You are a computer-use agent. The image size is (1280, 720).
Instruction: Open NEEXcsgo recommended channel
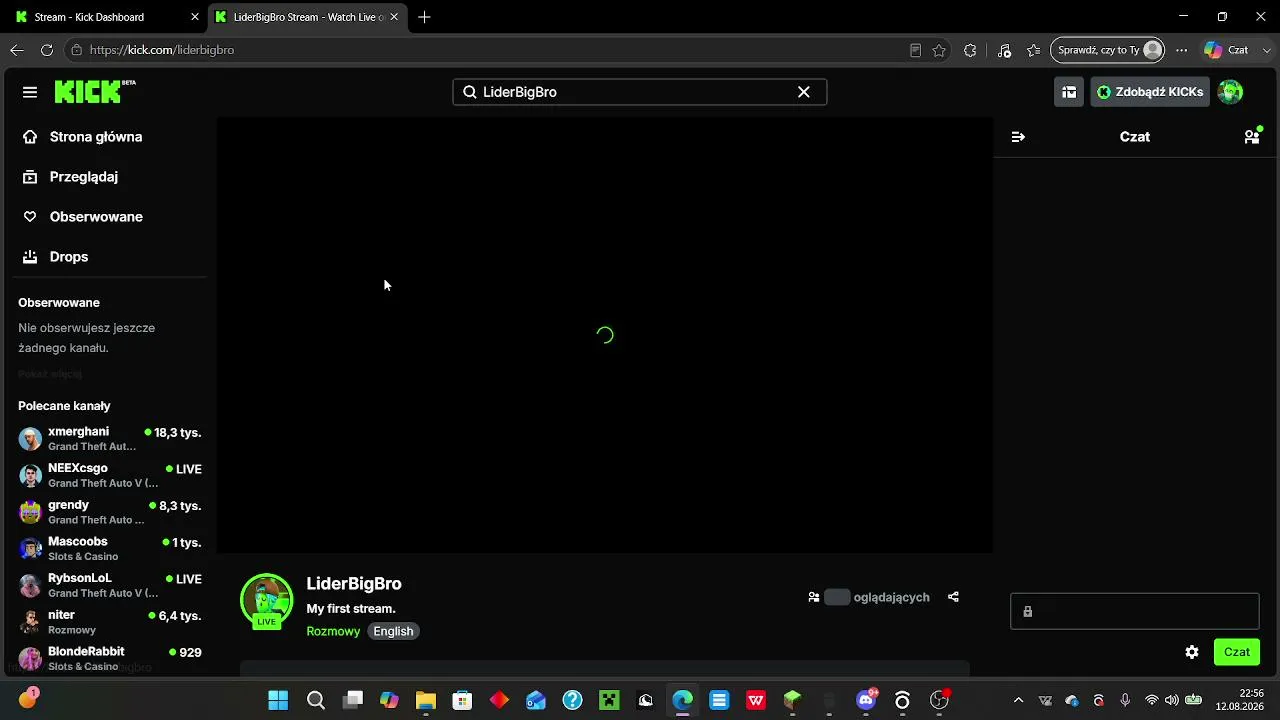[x=110, y=475]
